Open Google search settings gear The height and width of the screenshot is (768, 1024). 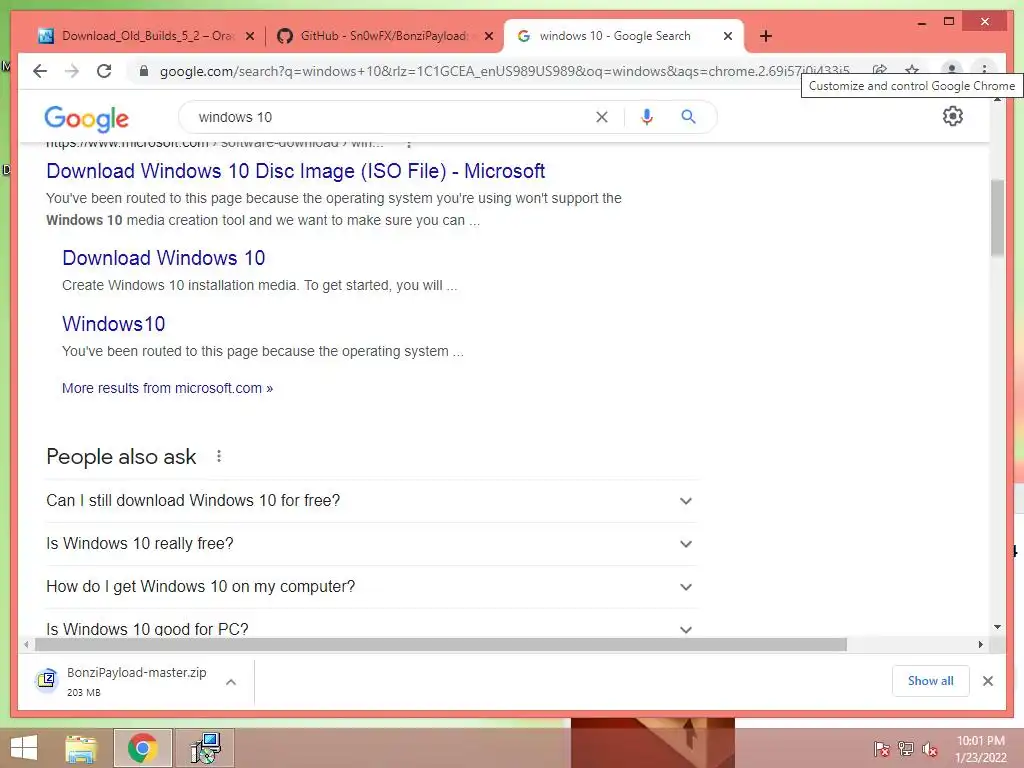pos(953,116)
